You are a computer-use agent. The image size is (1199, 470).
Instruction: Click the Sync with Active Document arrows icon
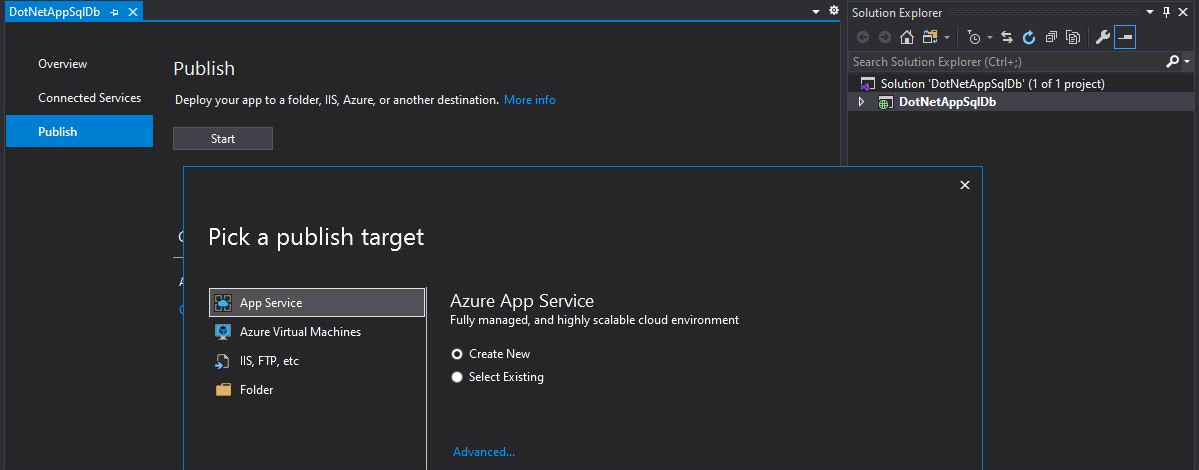(x=1007, y=38)
